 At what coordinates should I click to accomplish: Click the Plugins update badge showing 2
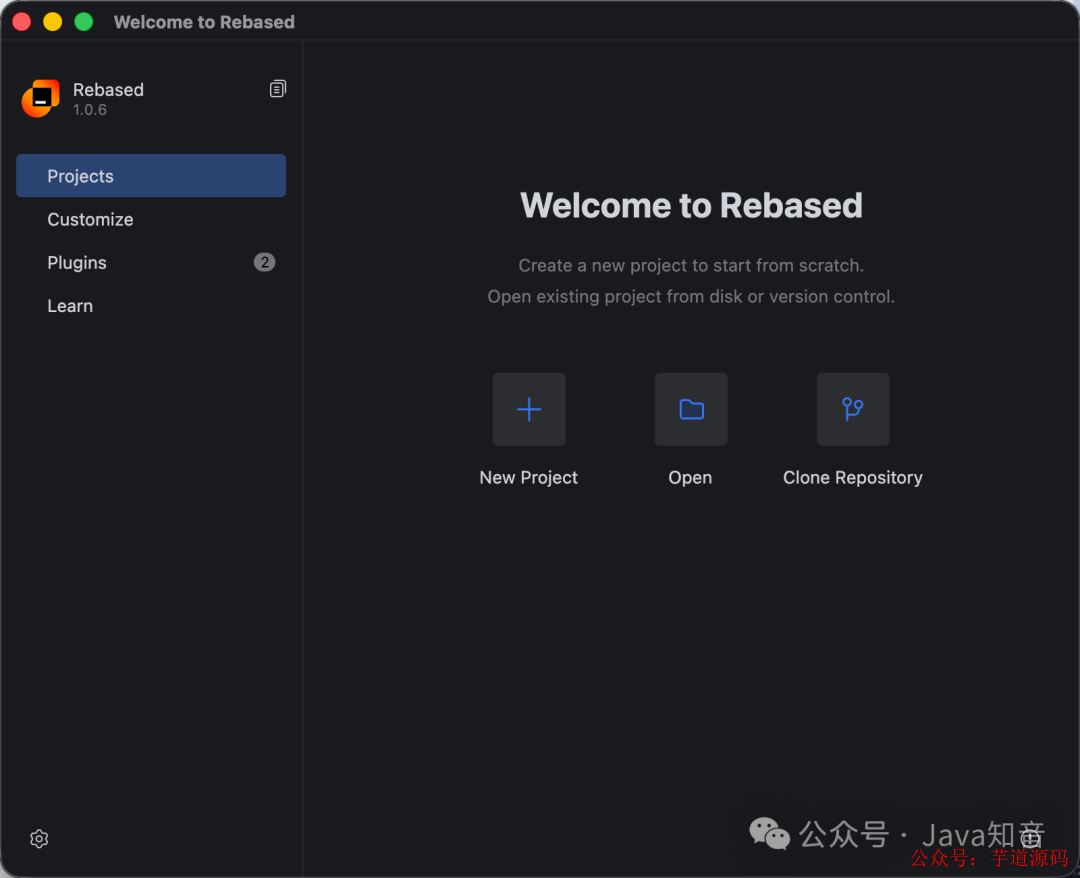click(x=264, y=262)
